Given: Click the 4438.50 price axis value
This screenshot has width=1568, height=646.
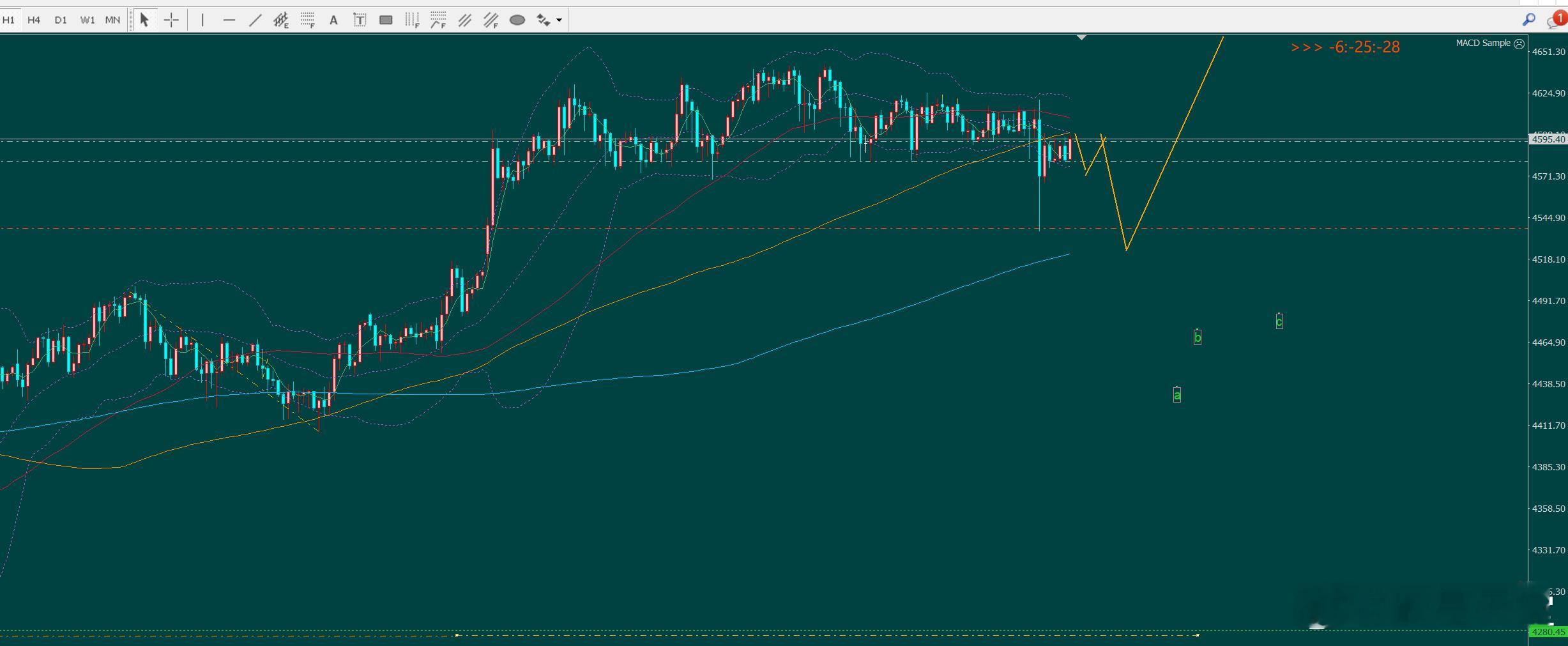Looking at the screenshot, I should [1549, 384].
